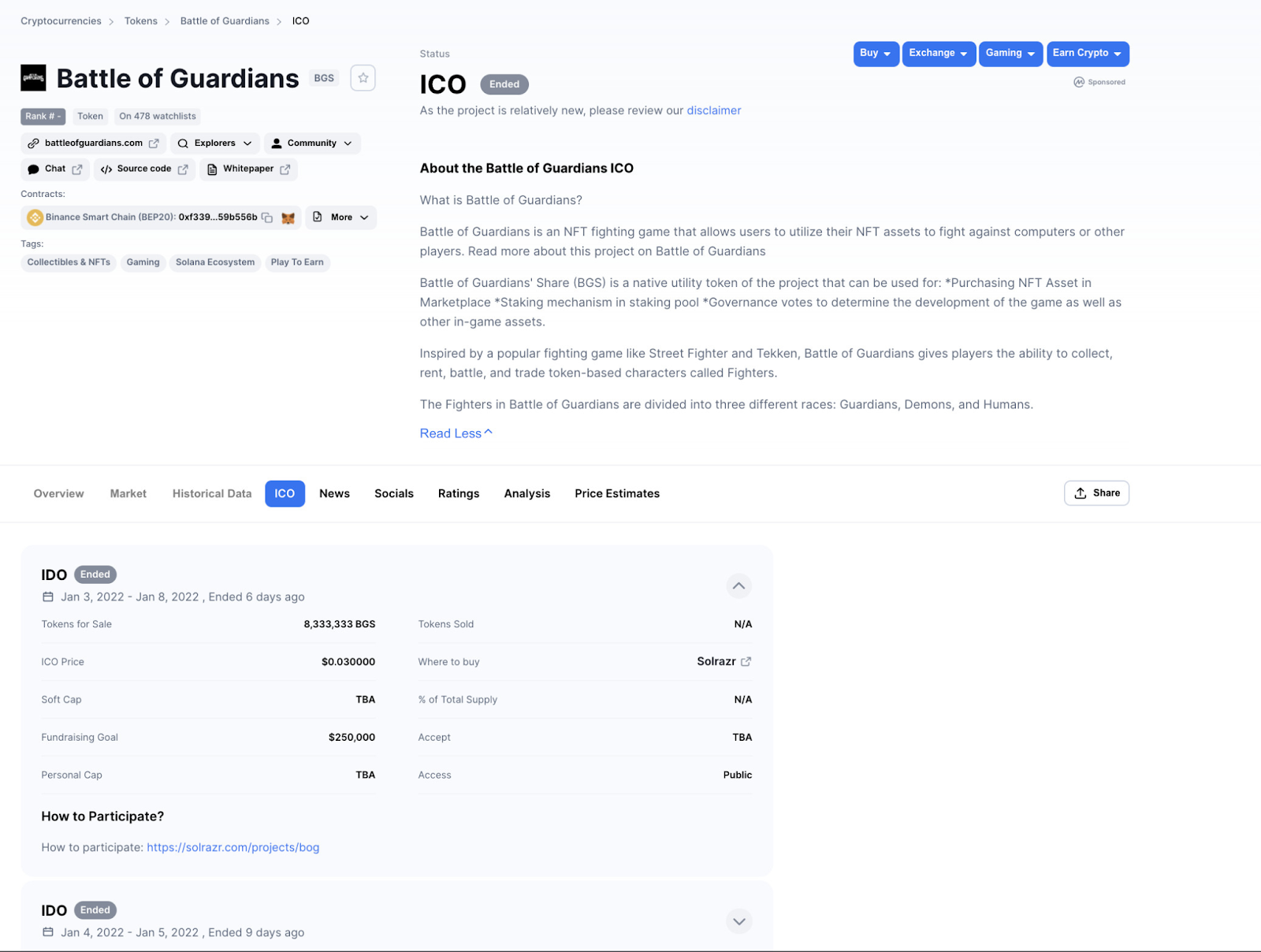Click the Sponsored icon label
Viewport: 1261px width, 952px height.
pos(1099,82)
